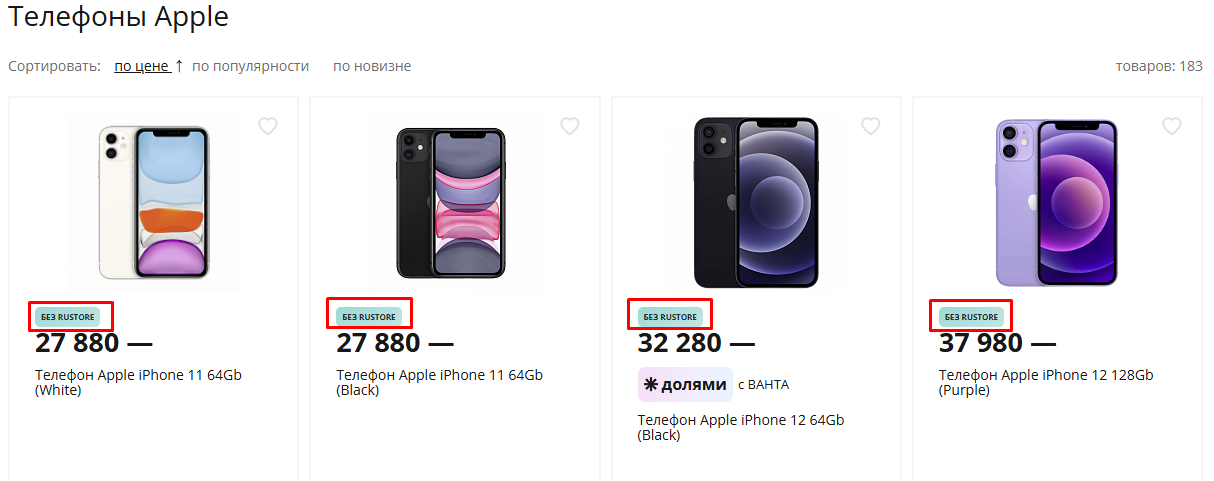This screenshot has width=1214, height=481.
Task: Favorite the black iPhone 12 64Gb
Action: point(870,126)
